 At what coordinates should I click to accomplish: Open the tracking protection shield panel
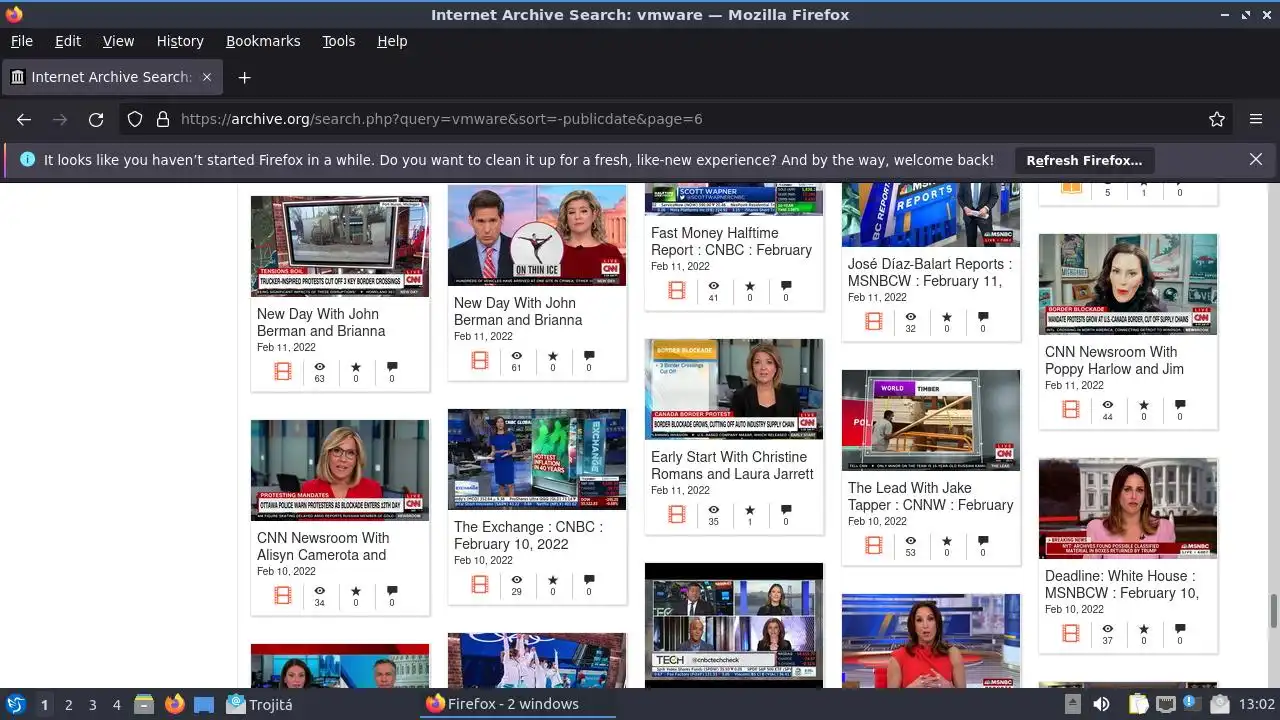(x=135, y=119)
